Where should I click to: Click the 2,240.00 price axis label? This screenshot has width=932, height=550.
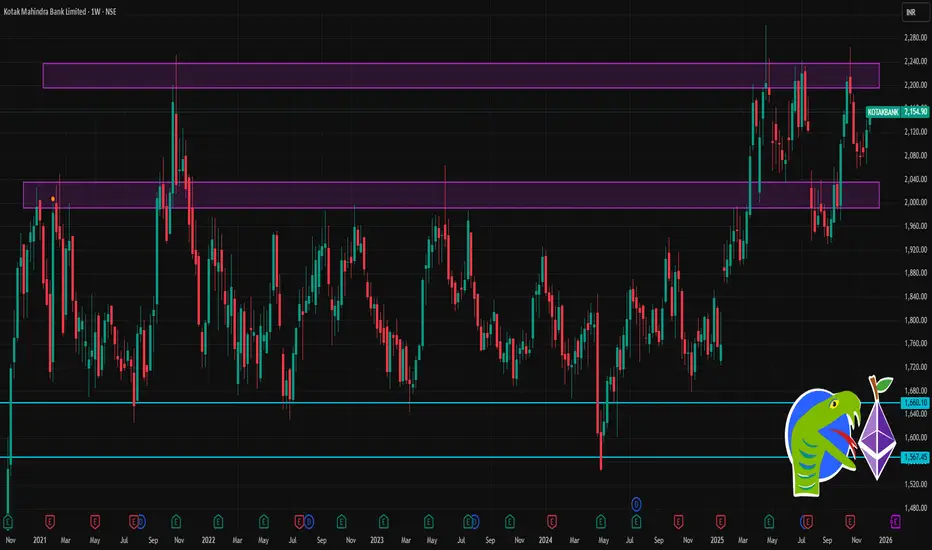pyautogui.click(x=915, y=61)
